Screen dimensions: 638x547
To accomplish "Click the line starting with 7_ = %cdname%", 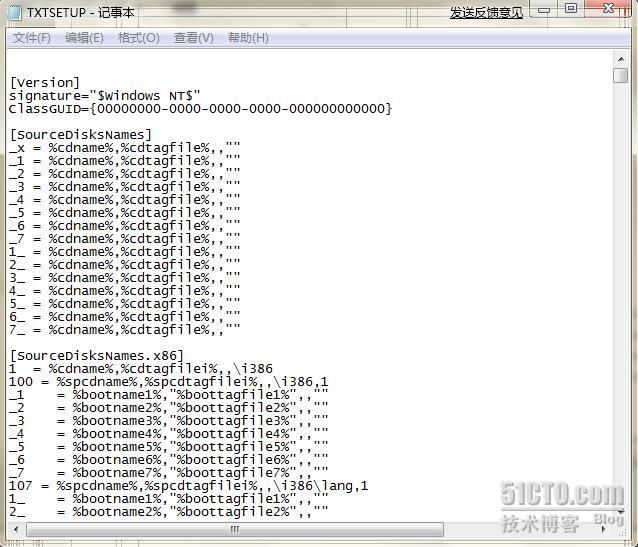I will pyautogui.click(x=125, y=330).
